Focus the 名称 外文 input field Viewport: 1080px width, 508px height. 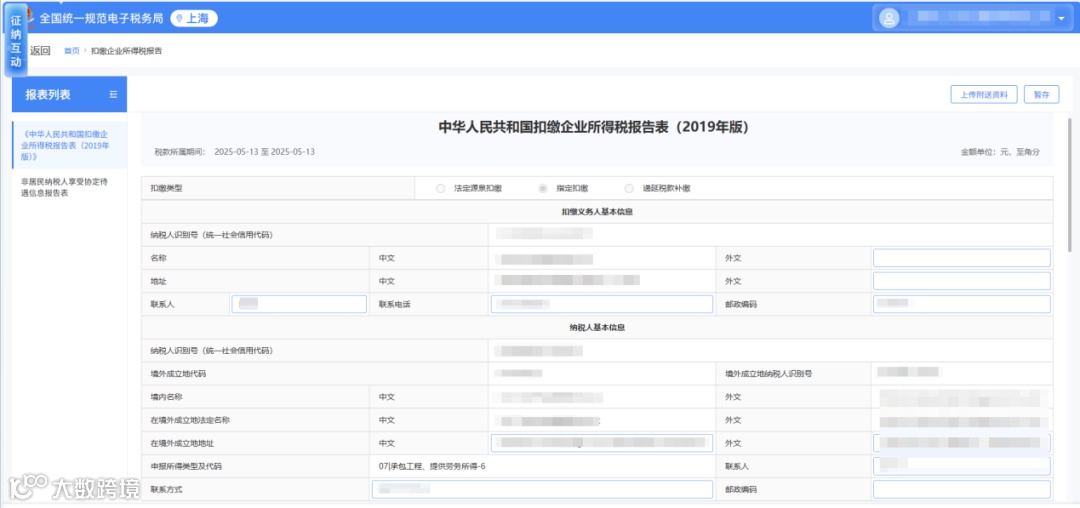coord(962,258)
